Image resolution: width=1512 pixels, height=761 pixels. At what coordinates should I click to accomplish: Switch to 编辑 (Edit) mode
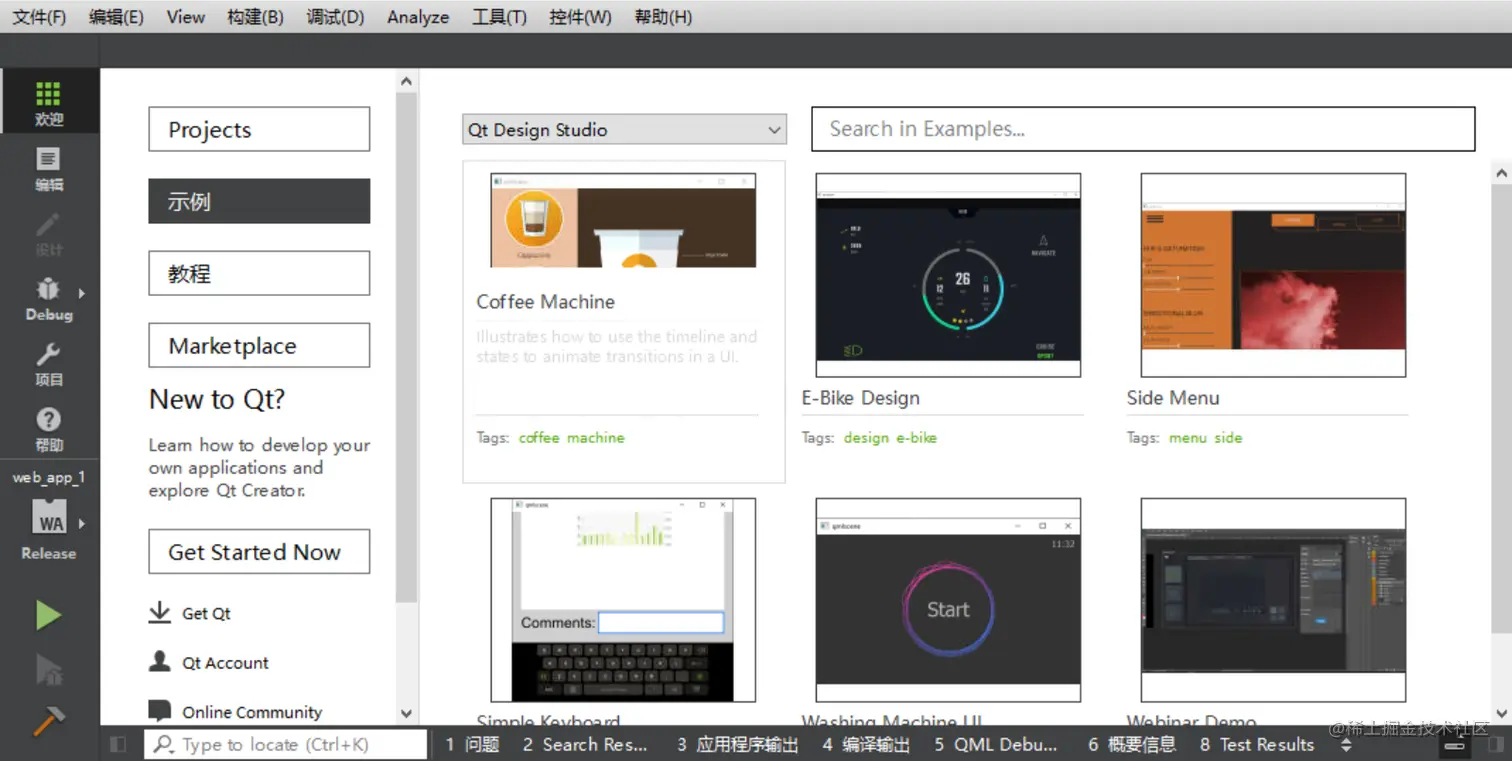point(49,169)
